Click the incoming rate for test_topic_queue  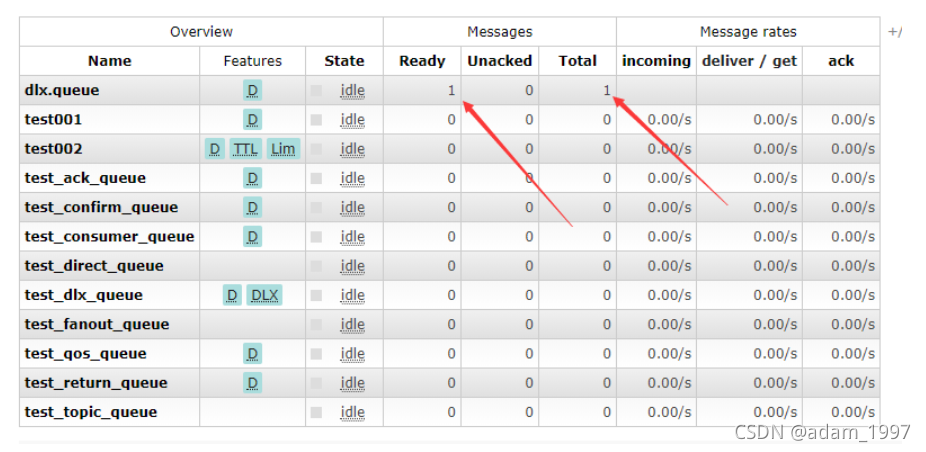tap(669, 412)
